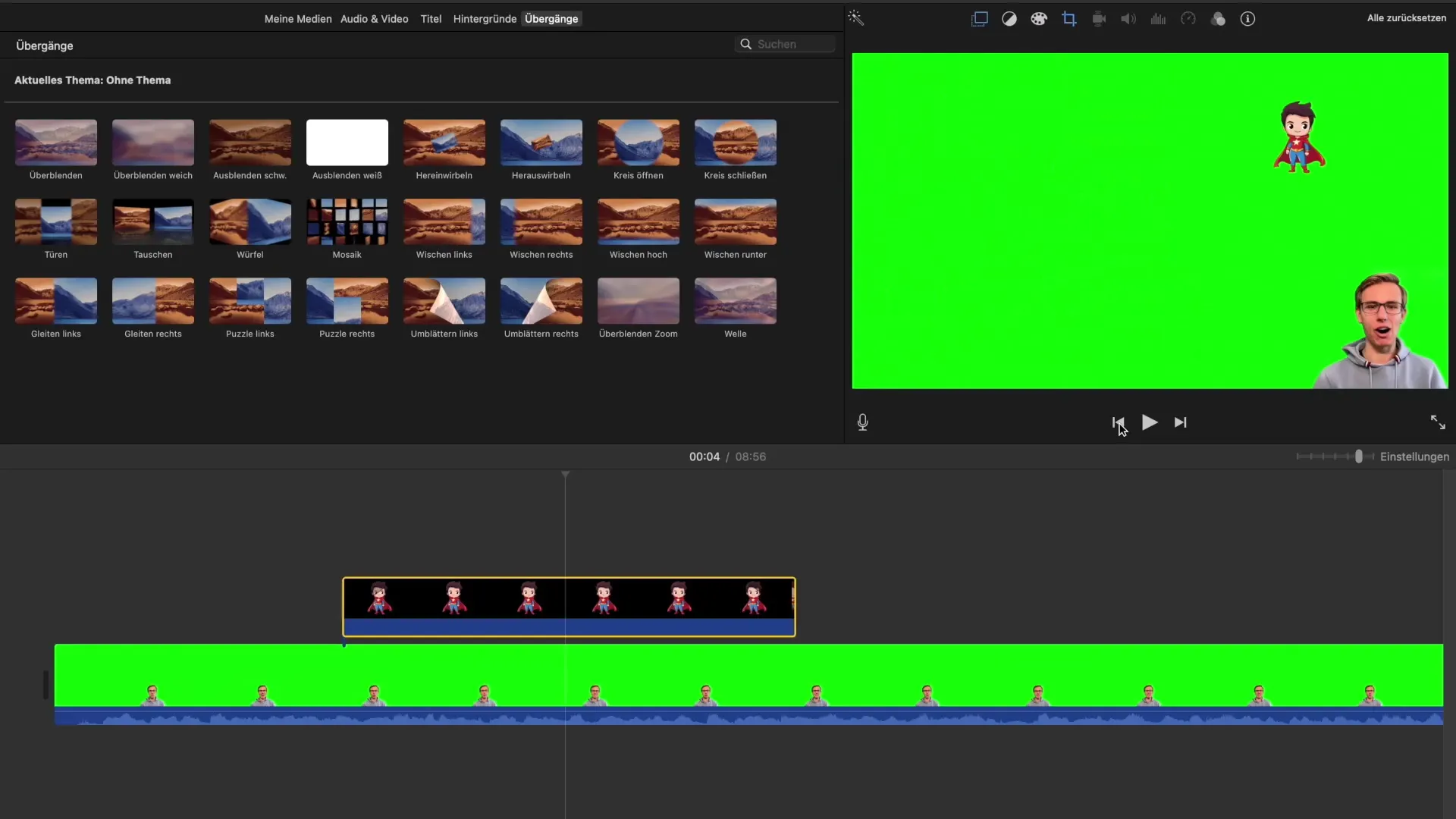
Task: Pick the Gleiten rechts transition
Action: [x=153, y=309]
